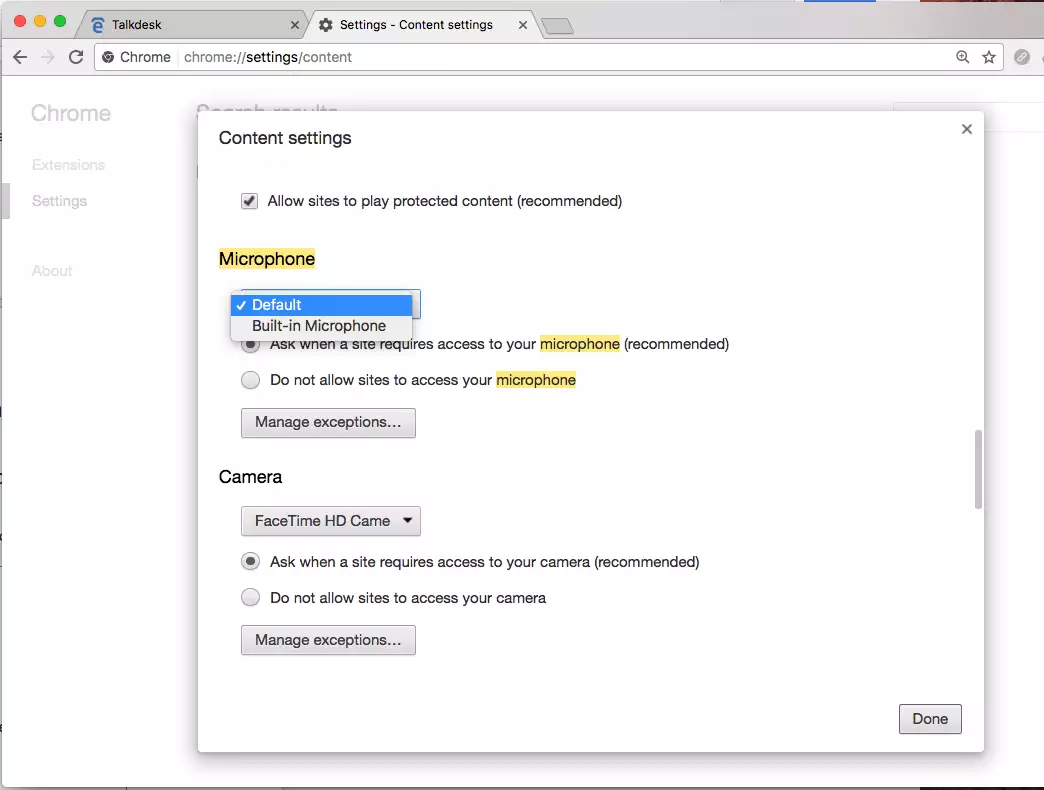This screenshot has width=1044, height=790.
Task: Choose Built-in Microphone from the list
Action: pyautogui.click(x=318, y=326)
